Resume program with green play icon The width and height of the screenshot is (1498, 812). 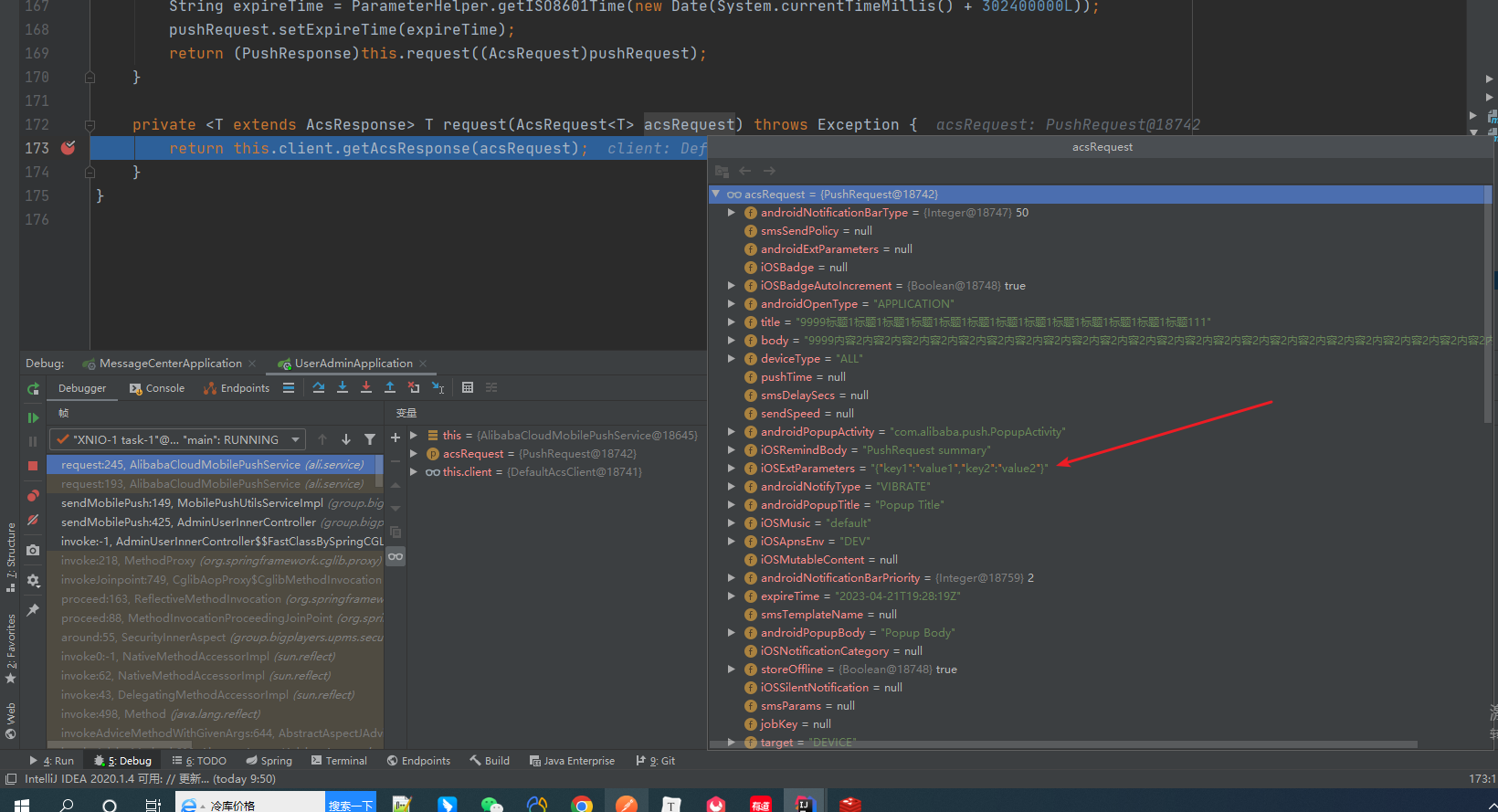[33, 417]
